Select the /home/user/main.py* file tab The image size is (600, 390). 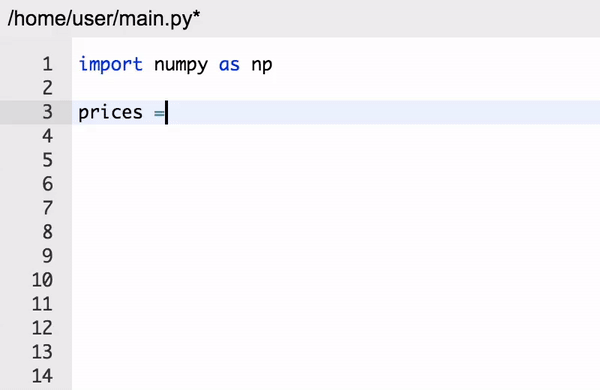104,18
